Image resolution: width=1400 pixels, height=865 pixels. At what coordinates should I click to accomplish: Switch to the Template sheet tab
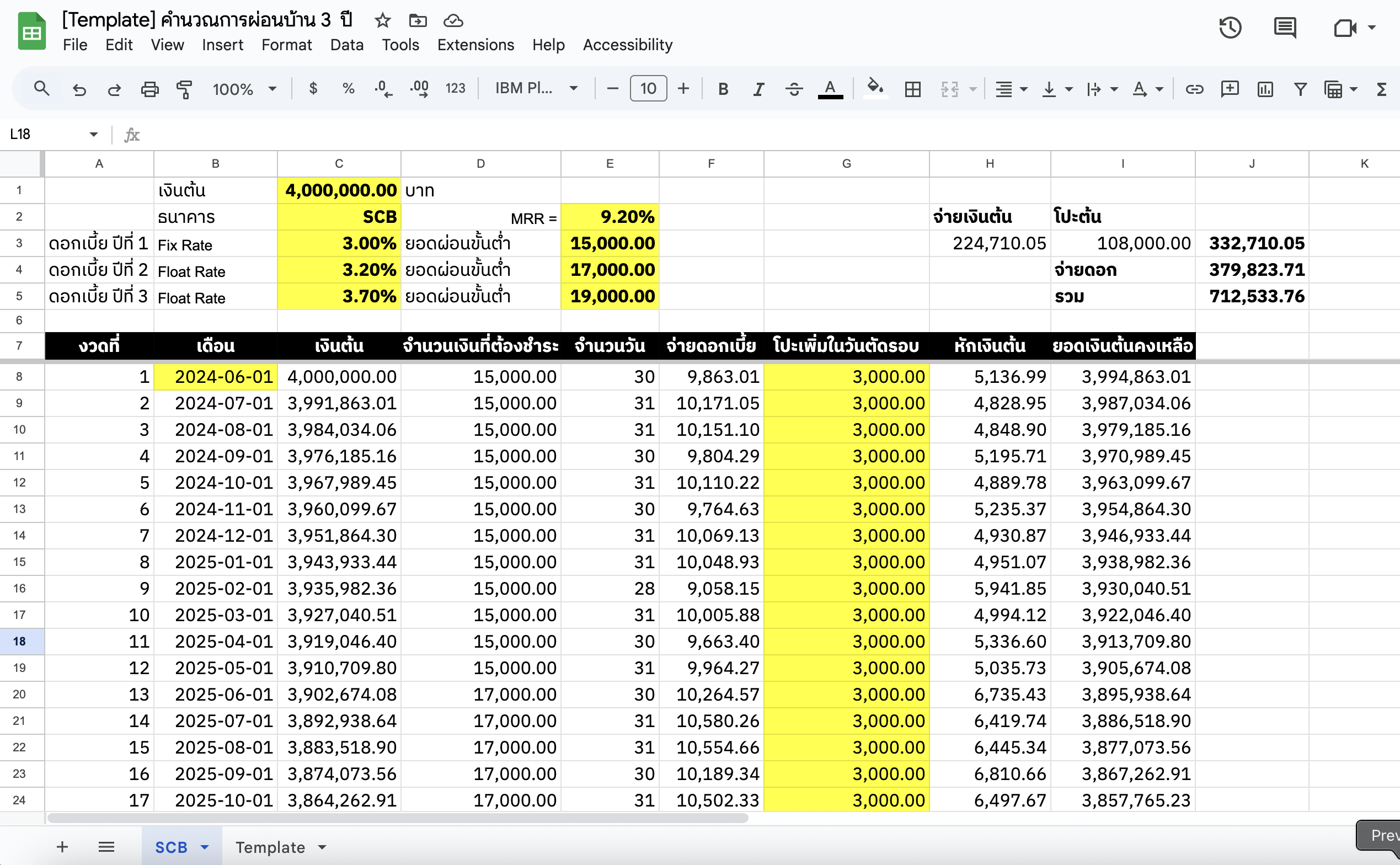(270, 847)
